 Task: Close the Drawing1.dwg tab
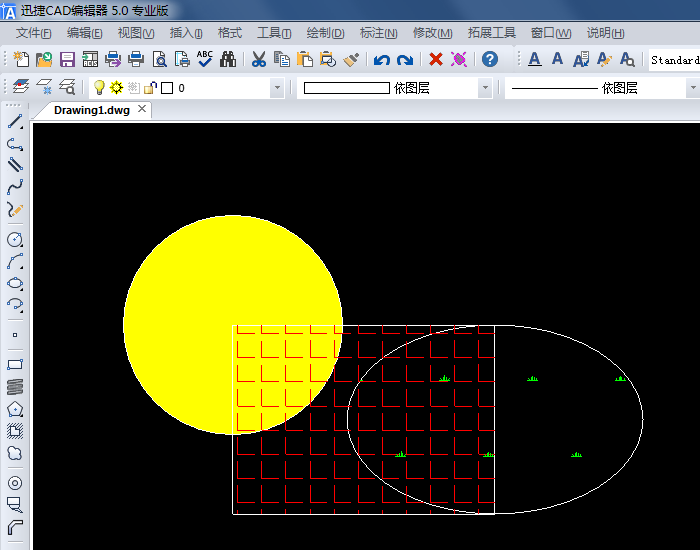click(x=142, y=109)
